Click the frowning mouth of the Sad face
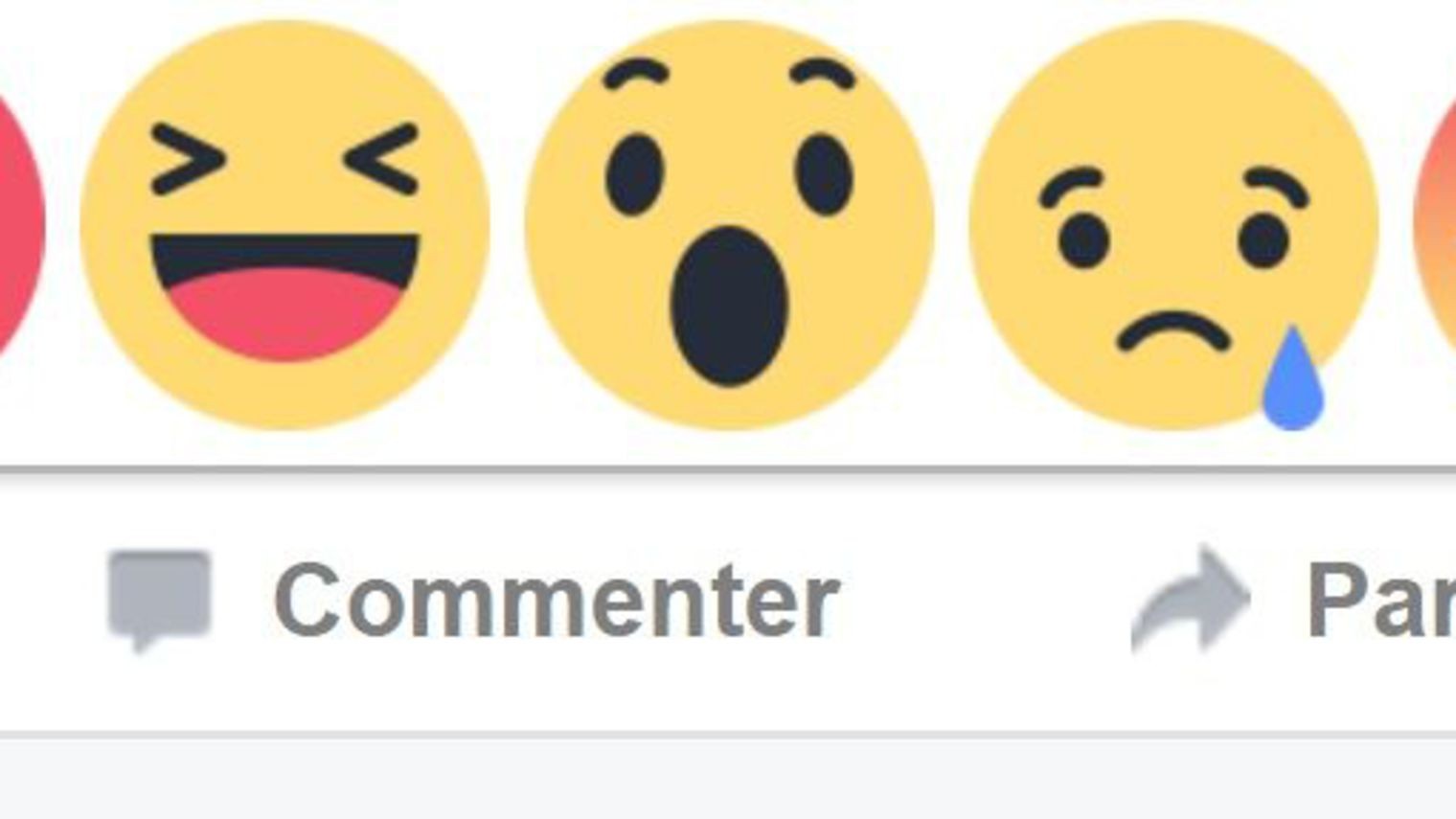Image resolution: width=1456 pixels, height=819 pixels. 1173,332
